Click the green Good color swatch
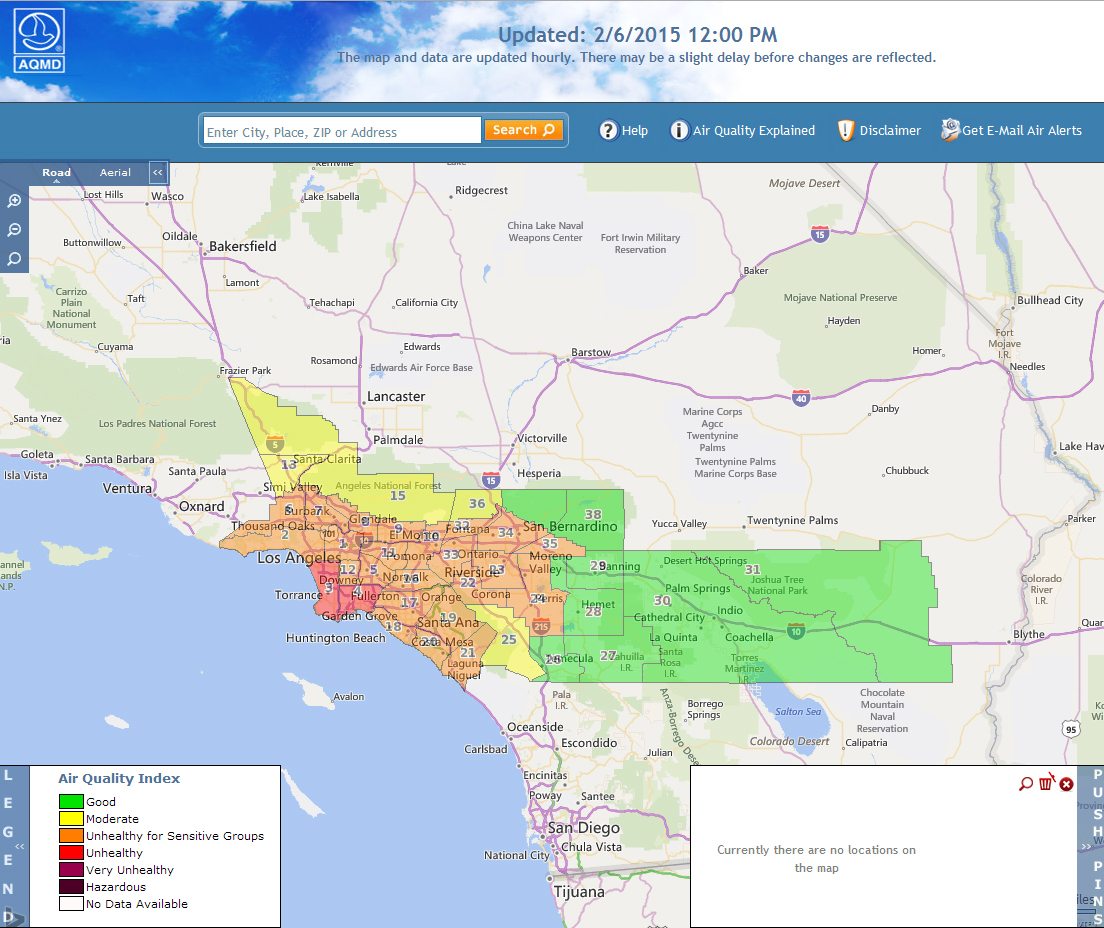The image size is (1104, 928). pyautogui.click(x=70, y=801)
